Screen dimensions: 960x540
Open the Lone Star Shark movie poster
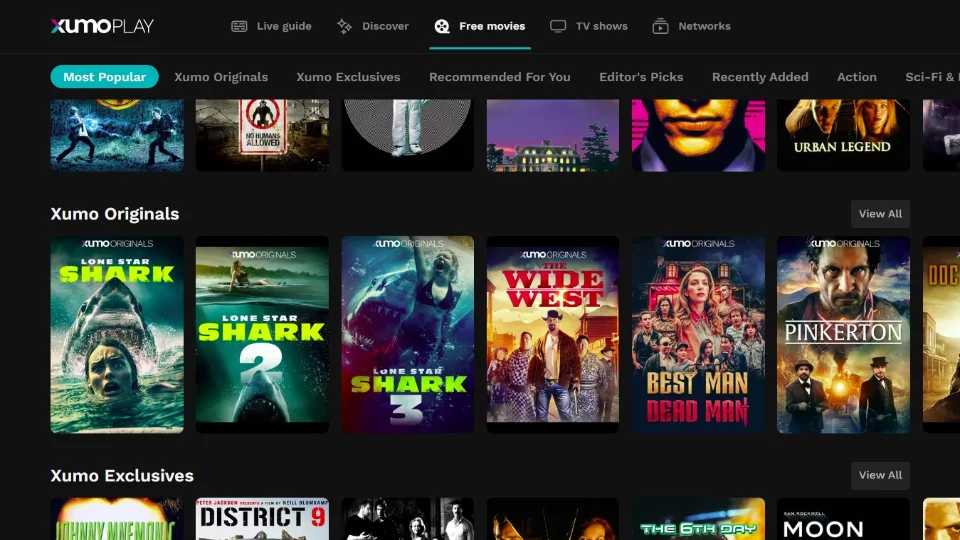click(117, 335)
